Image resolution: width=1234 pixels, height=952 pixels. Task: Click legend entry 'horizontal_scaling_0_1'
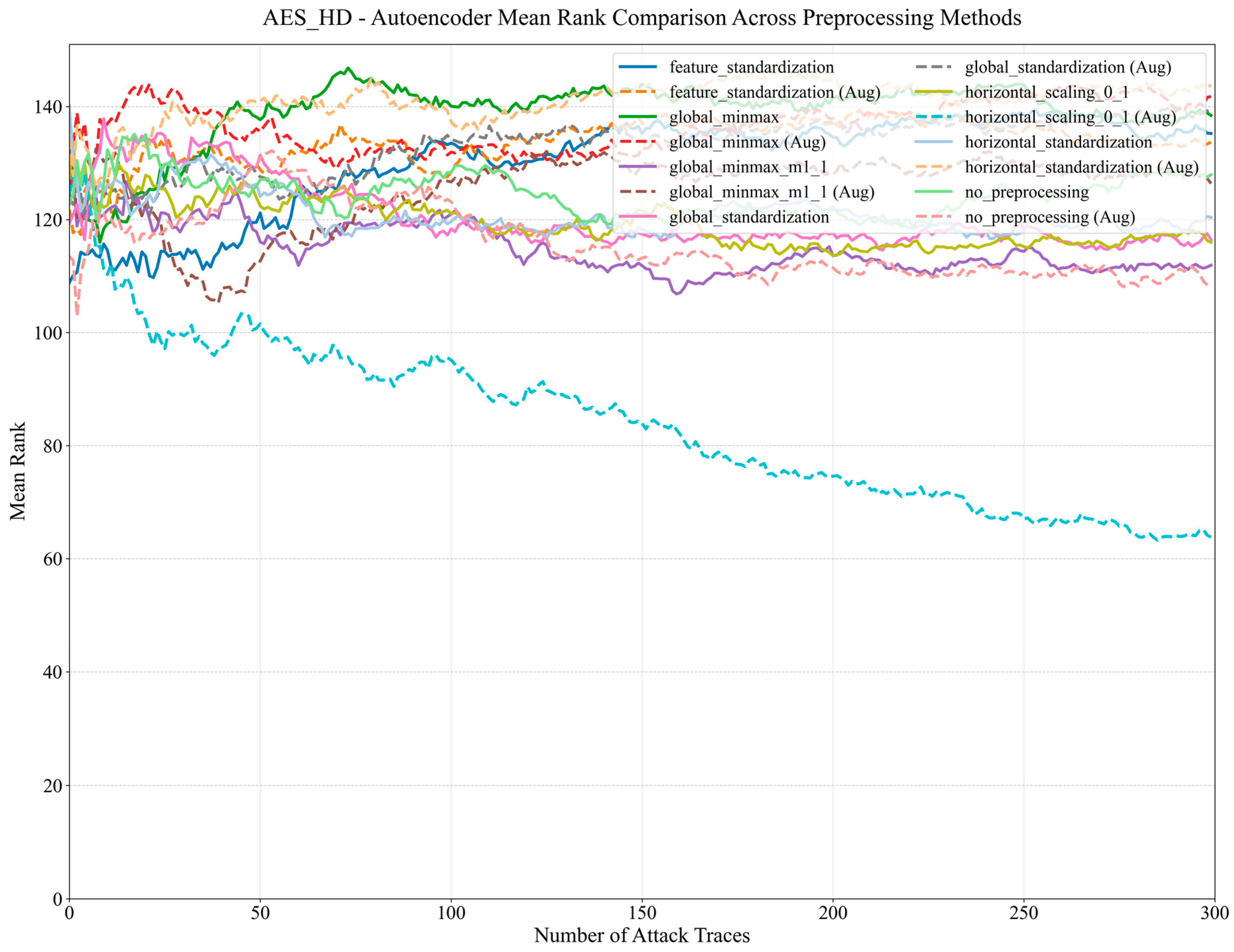[x=1046, y=92]
